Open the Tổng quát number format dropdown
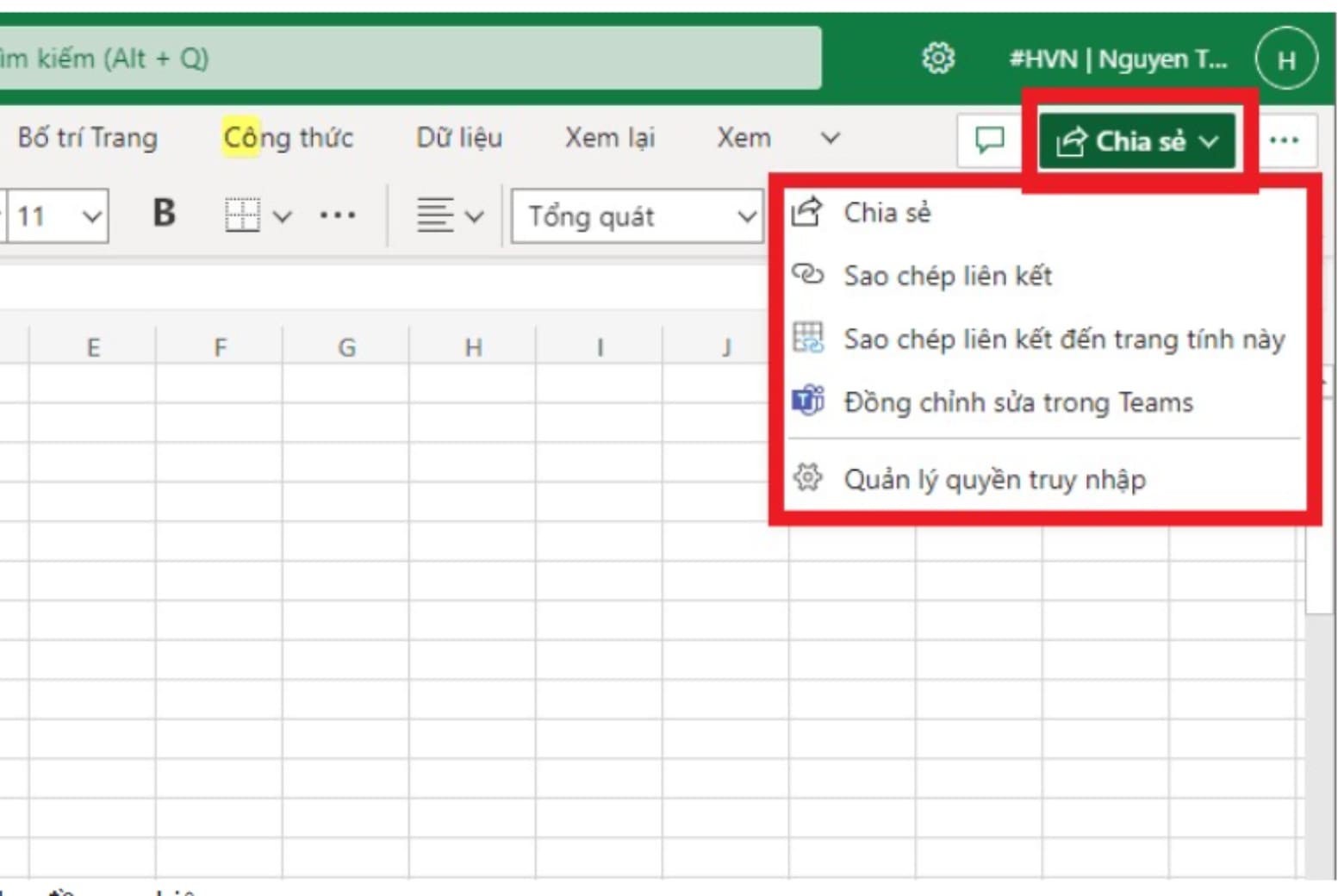 [638, 216]
